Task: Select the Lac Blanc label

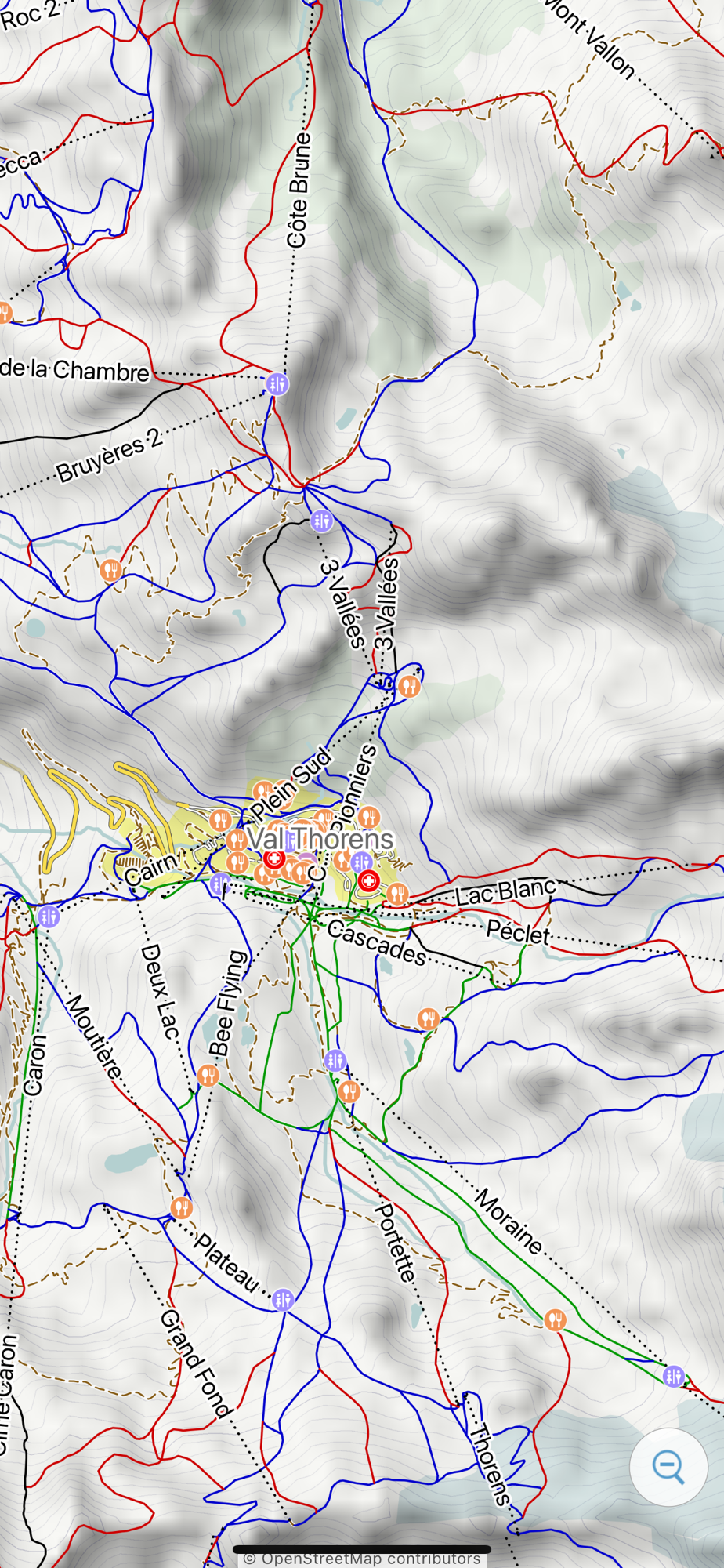Action: [x=506, y=892]
